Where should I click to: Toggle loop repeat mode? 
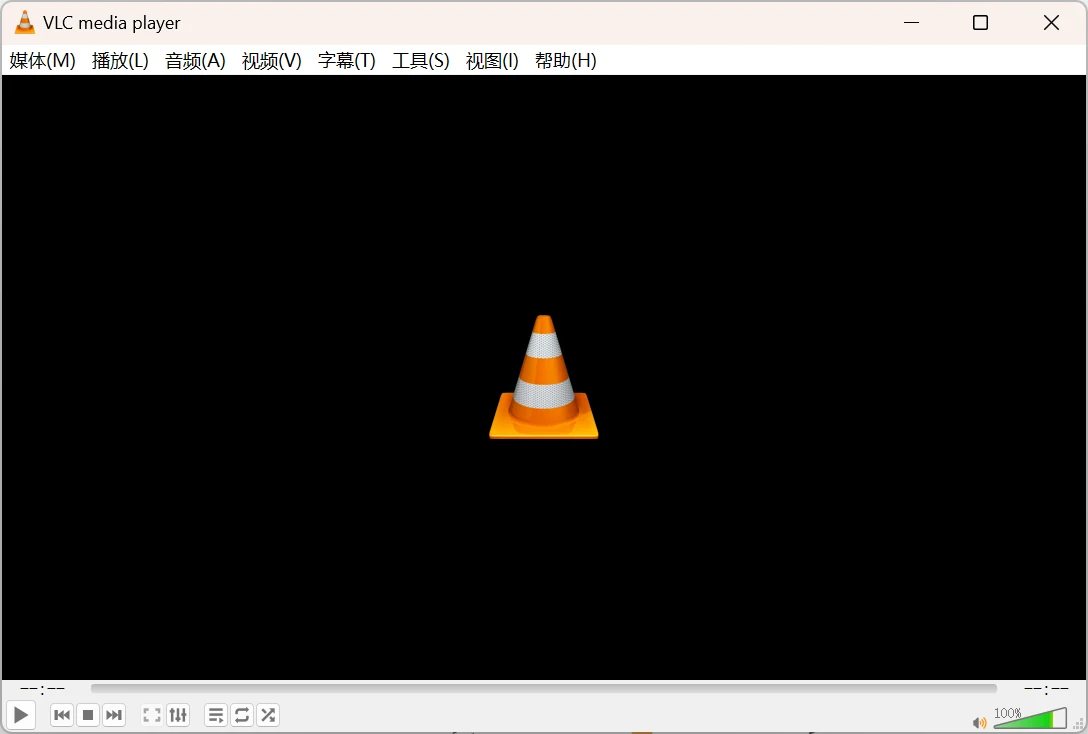242,715
